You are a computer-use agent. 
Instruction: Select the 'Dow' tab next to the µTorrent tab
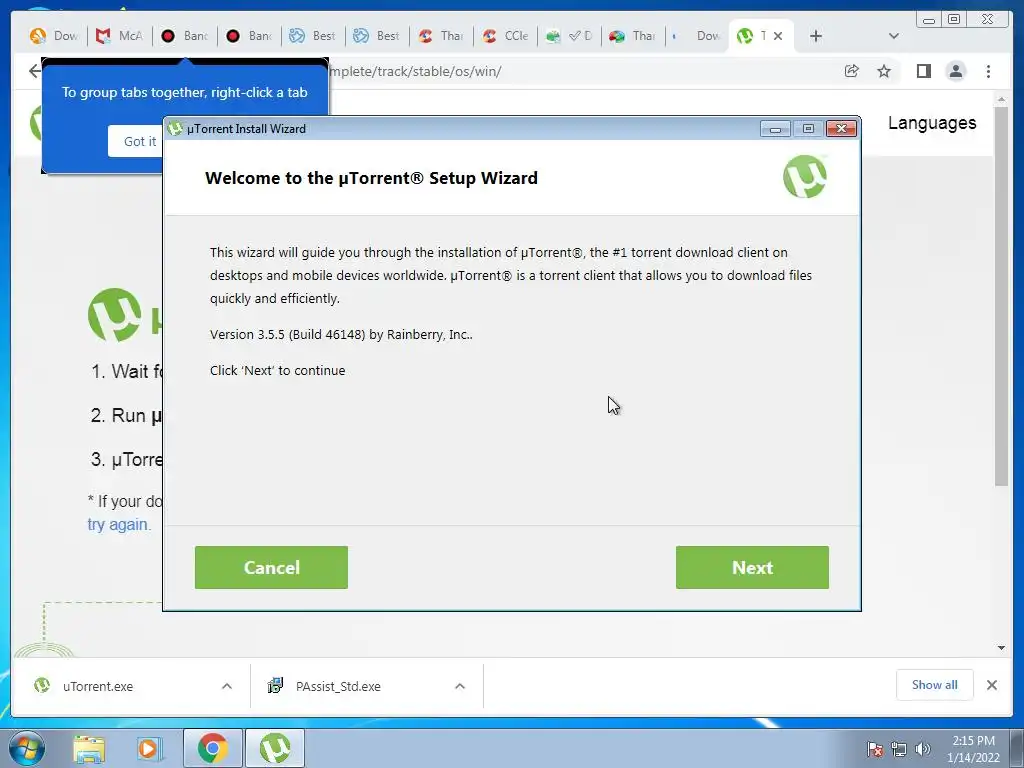coord(697,36)
